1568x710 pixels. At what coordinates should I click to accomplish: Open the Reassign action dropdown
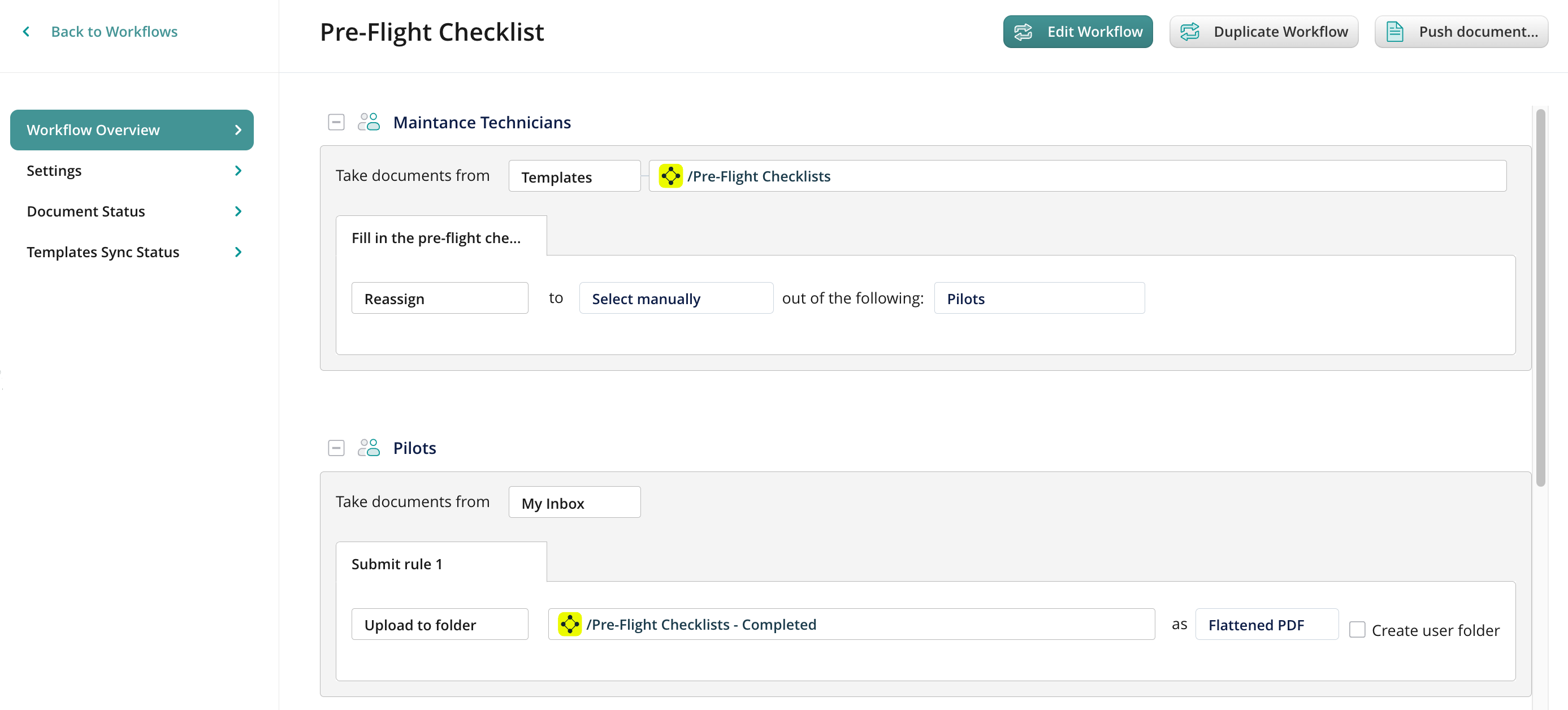[x=439, y=298]
